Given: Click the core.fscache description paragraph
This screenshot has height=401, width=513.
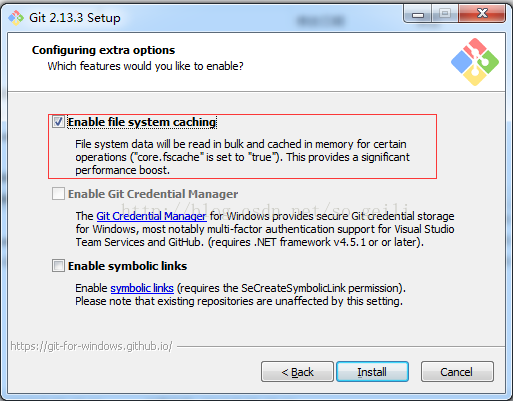Looking at the screenshot, I should [x=242, y=157].
